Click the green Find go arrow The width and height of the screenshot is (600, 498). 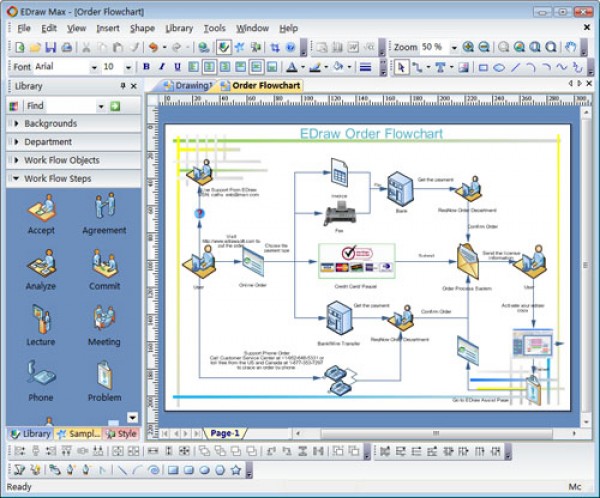tap(115, 106)
